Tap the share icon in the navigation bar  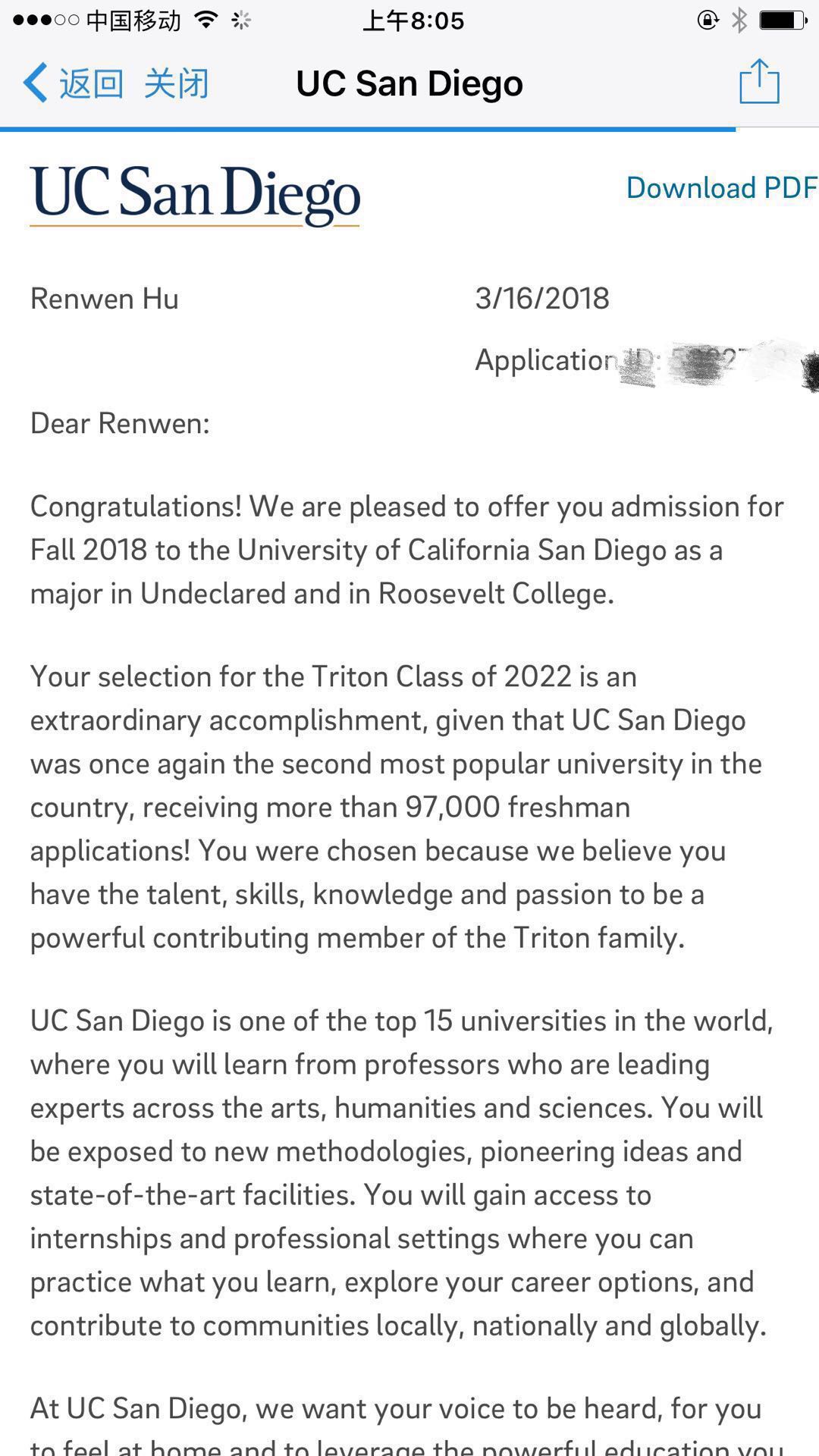(759, 81)
